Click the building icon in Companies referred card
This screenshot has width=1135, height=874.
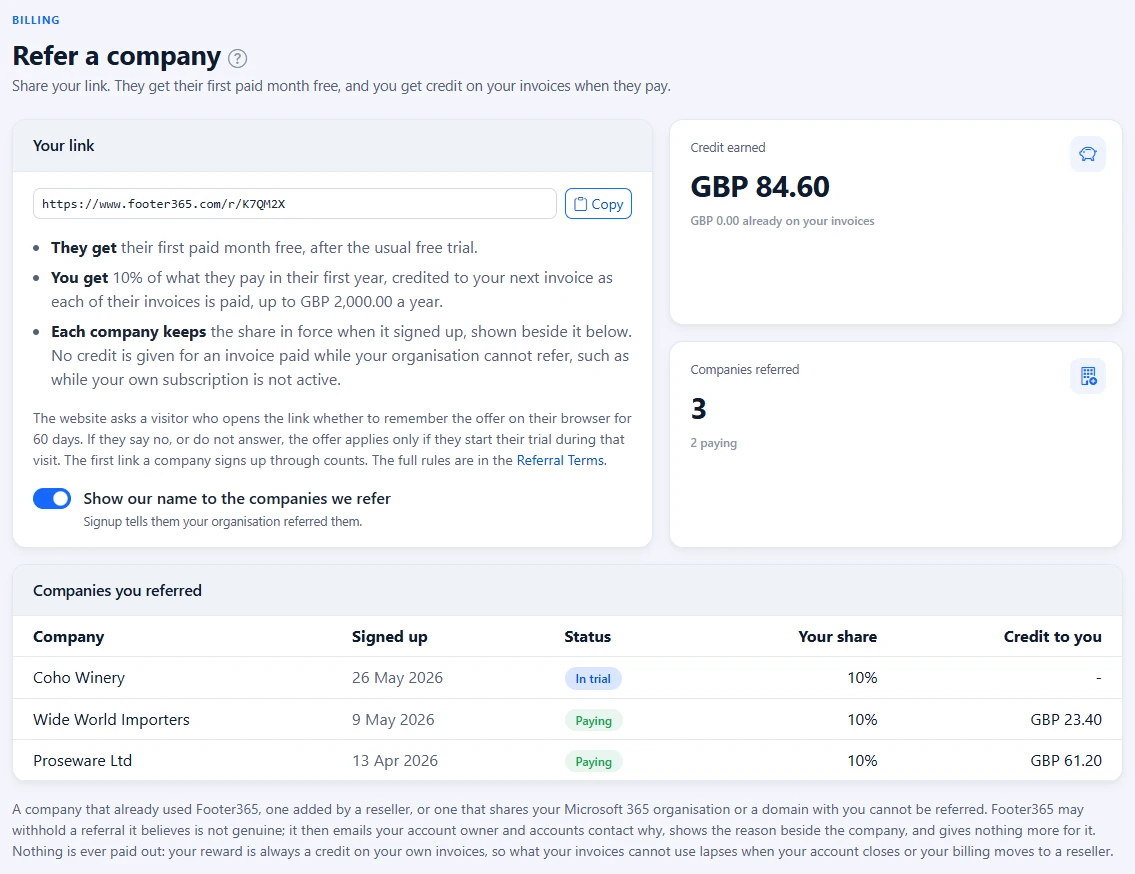pyautogui.click(x=1087, y=376)
